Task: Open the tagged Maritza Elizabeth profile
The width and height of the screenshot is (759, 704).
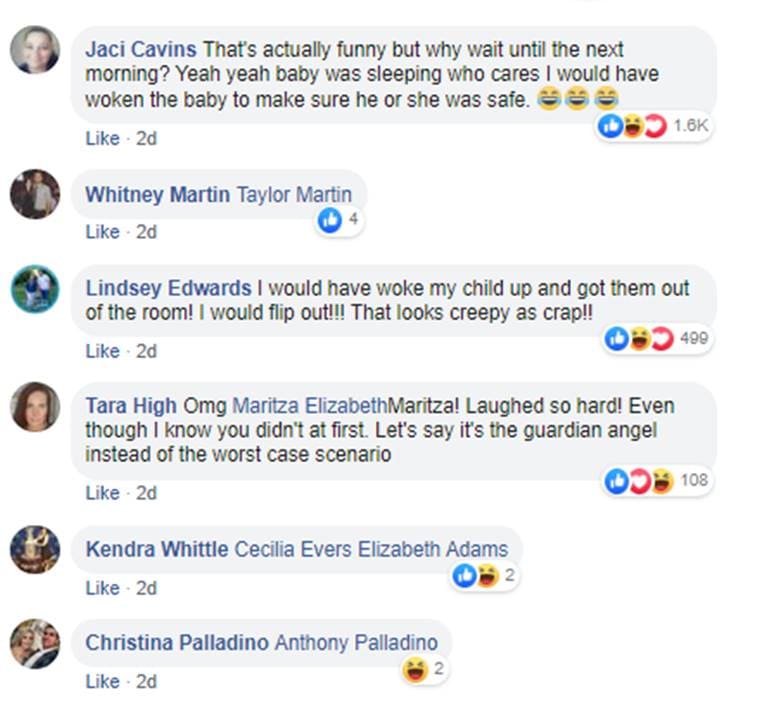Action: click(x=309, y=405)
